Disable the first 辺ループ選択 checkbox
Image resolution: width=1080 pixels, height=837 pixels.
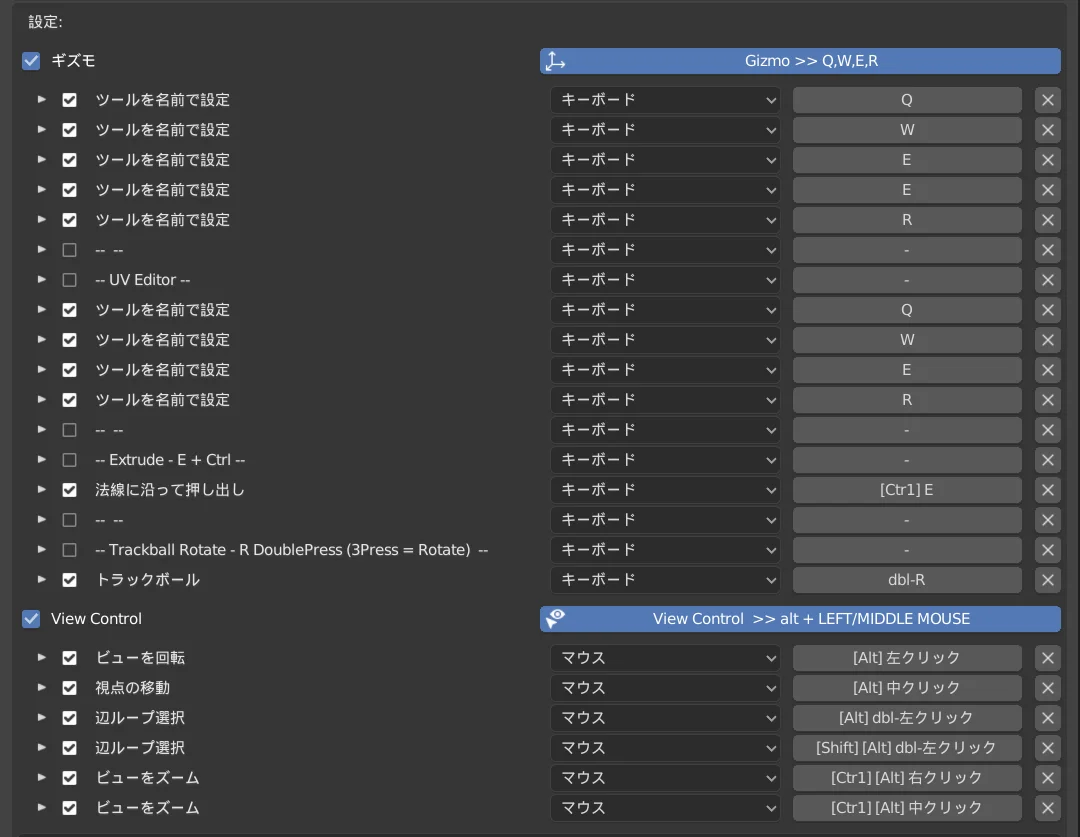[x=69, y=718]
